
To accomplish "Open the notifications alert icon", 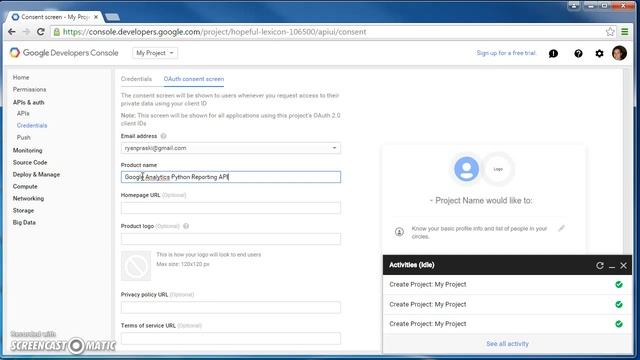I will (553, 53).
